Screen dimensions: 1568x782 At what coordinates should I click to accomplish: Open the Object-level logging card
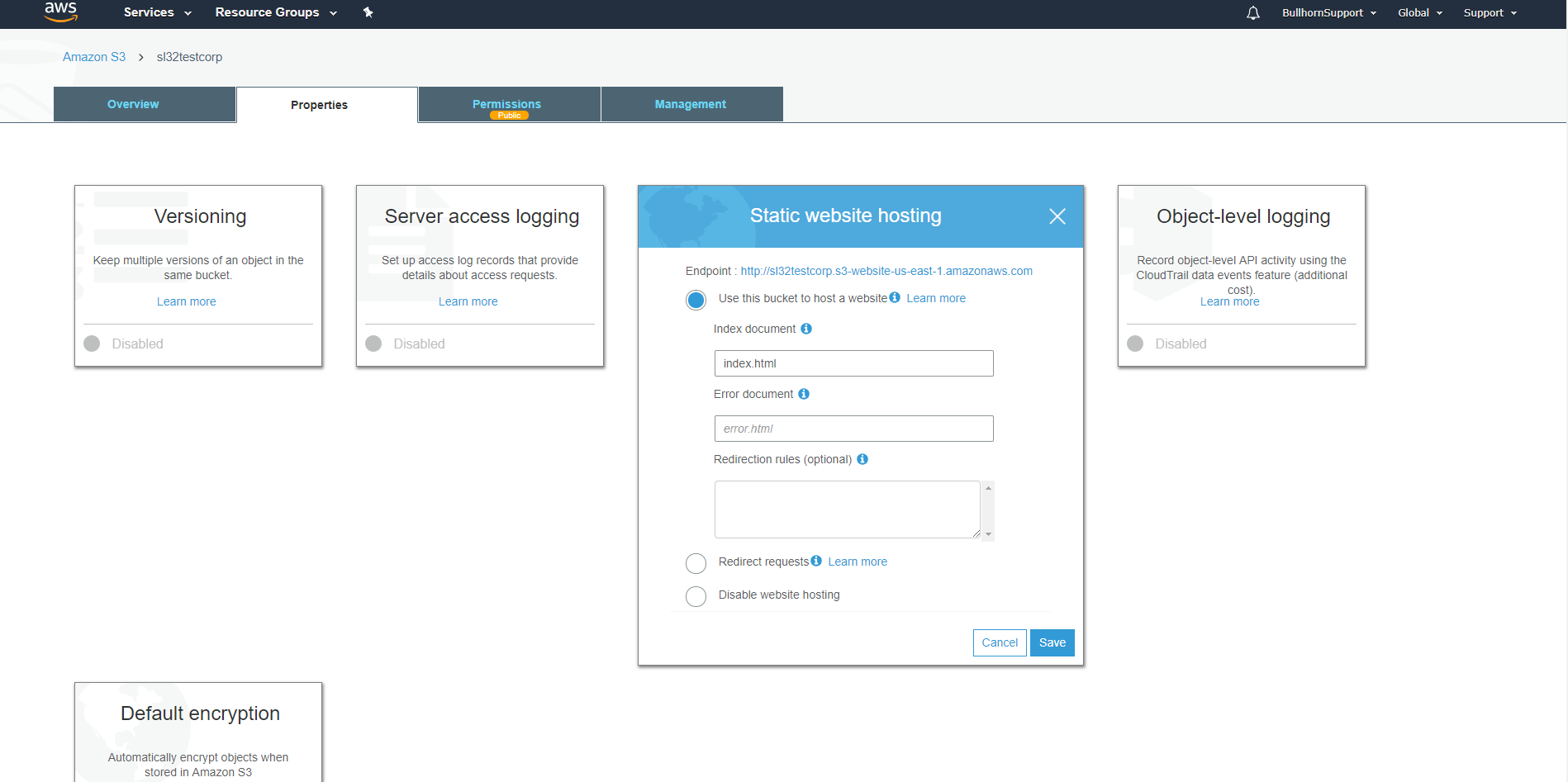(1242, 276)
